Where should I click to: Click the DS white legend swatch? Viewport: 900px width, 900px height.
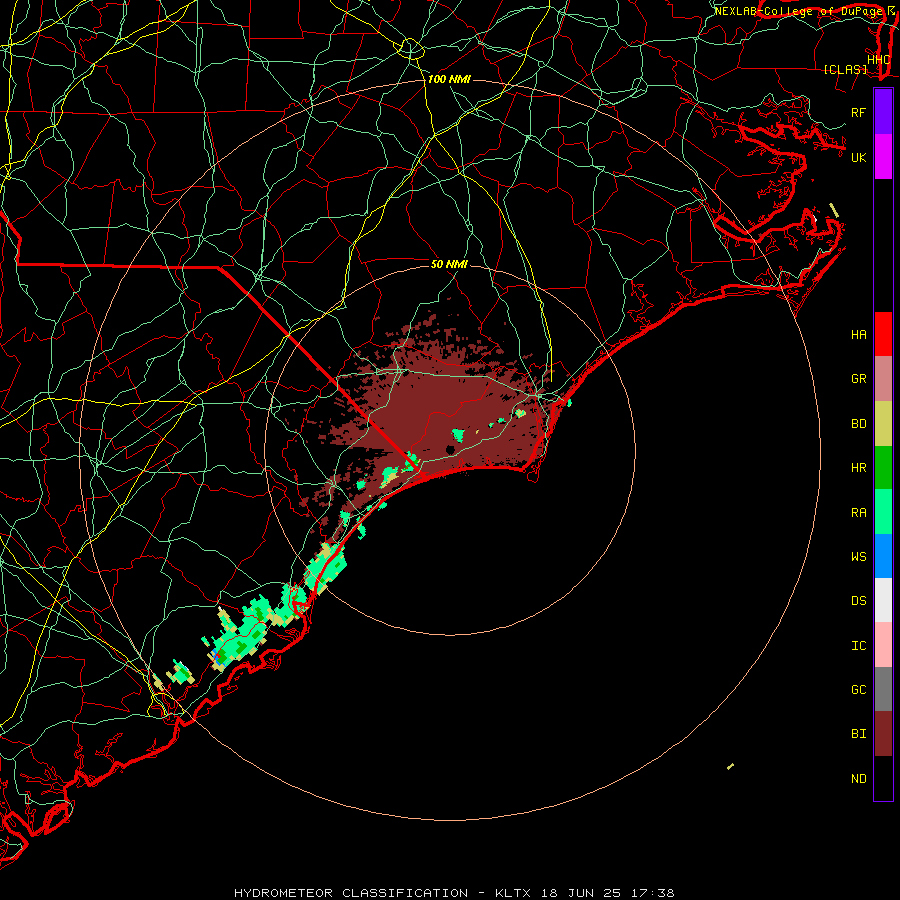point(883,600)
